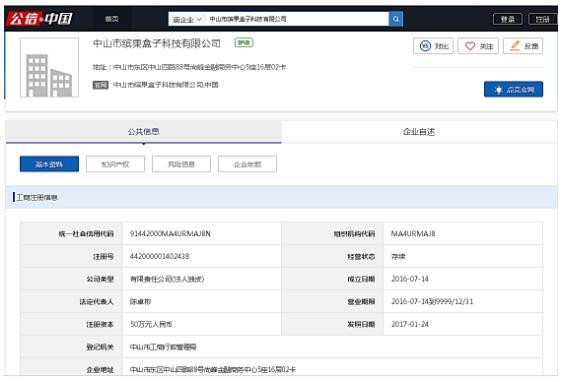This screenshot has height=382, width=562.
Task: Switch to the 企业自述 tab
Action: click(x=419, y=132)
